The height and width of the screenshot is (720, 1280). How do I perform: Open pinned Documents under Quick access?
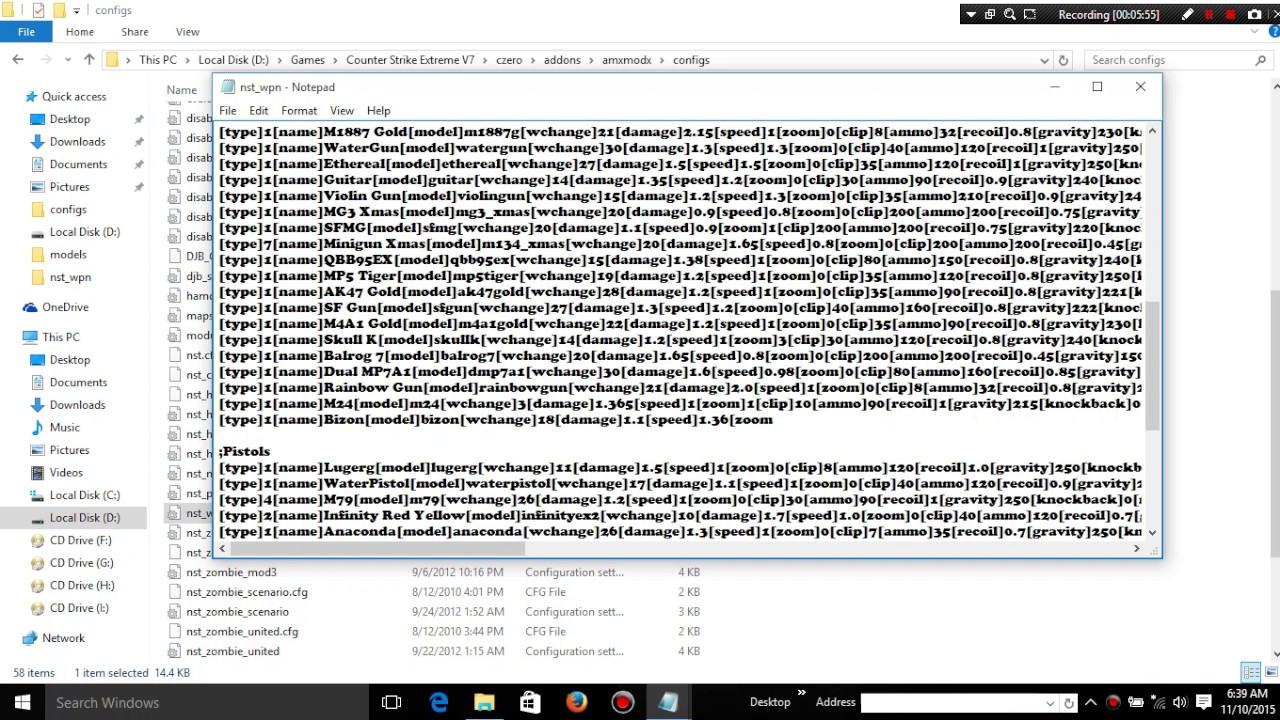click(78, 164)
